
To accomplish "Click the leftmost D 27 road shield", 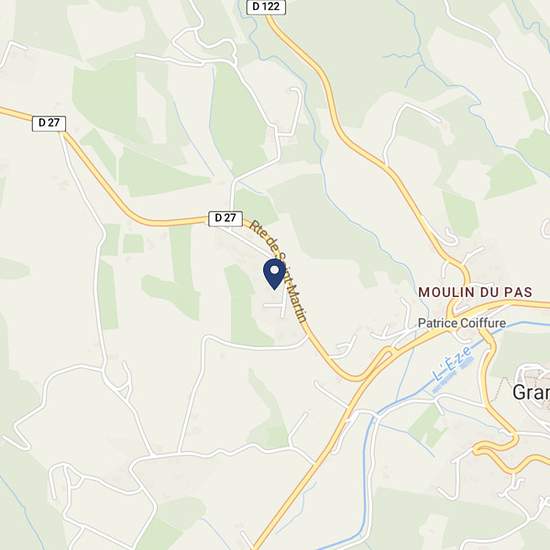I will [x=49, y=123].
